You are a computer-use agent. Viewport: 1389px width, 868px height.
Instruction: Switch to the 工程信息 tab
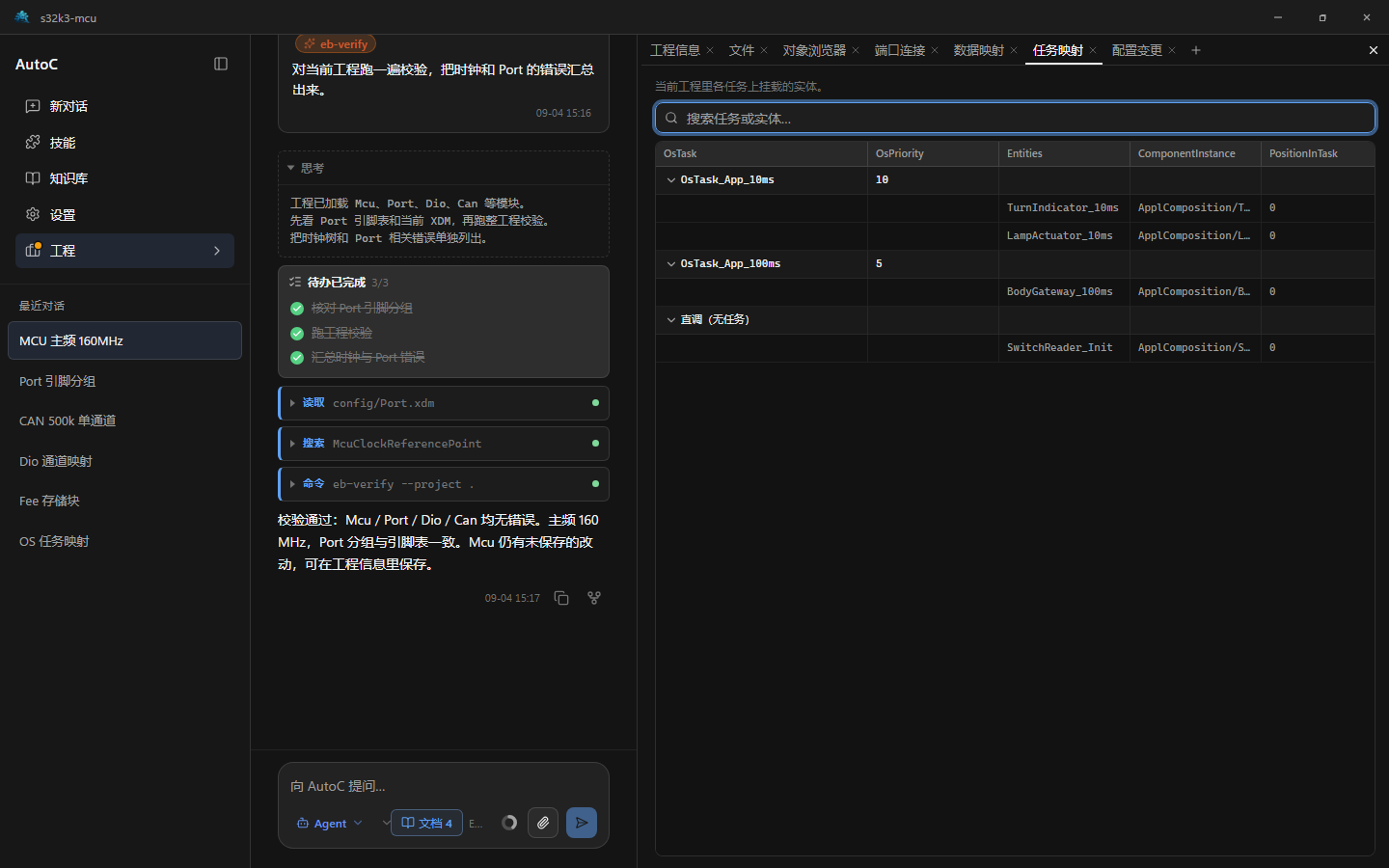click(x=675, y=50)
